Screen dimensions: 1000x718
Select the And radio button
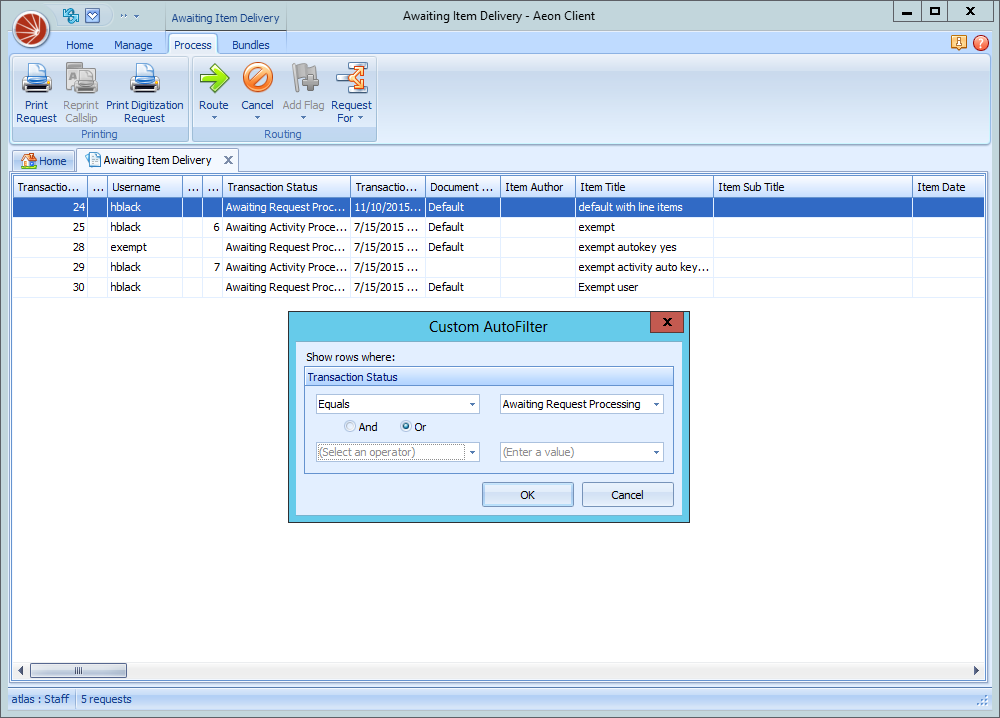350,427
